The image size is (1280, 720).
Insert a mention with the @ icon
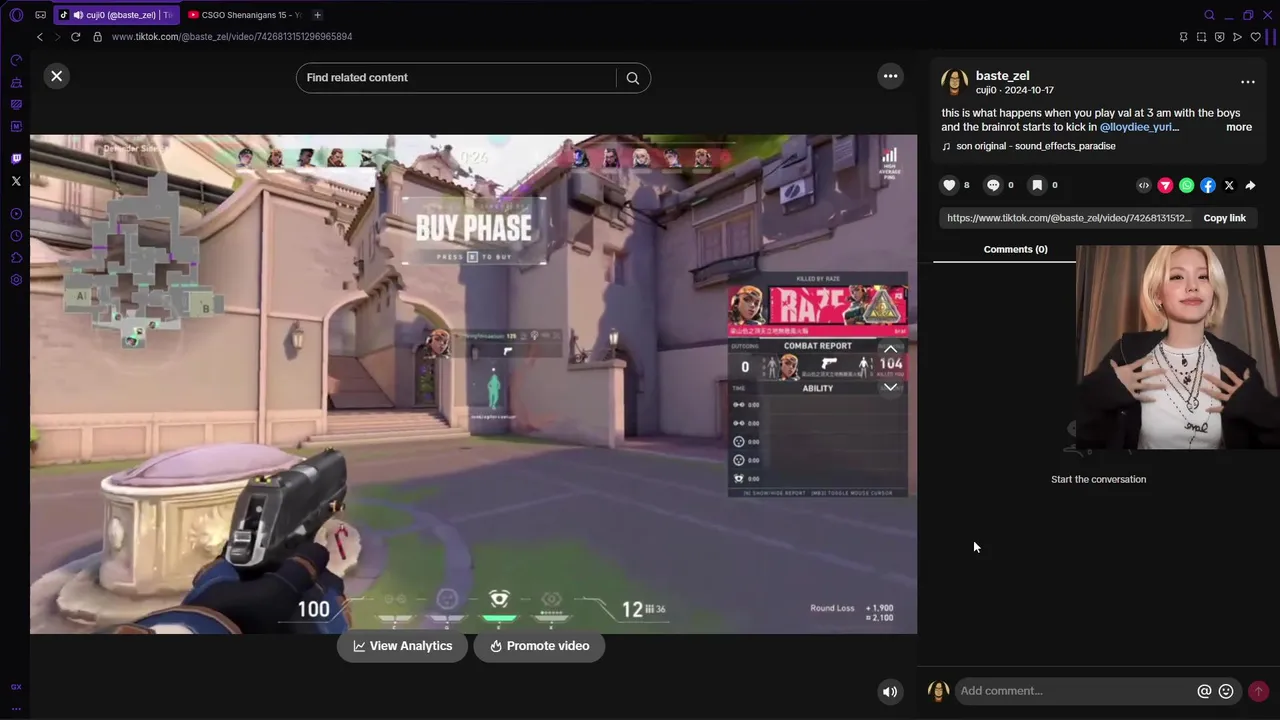point(1204,691)
